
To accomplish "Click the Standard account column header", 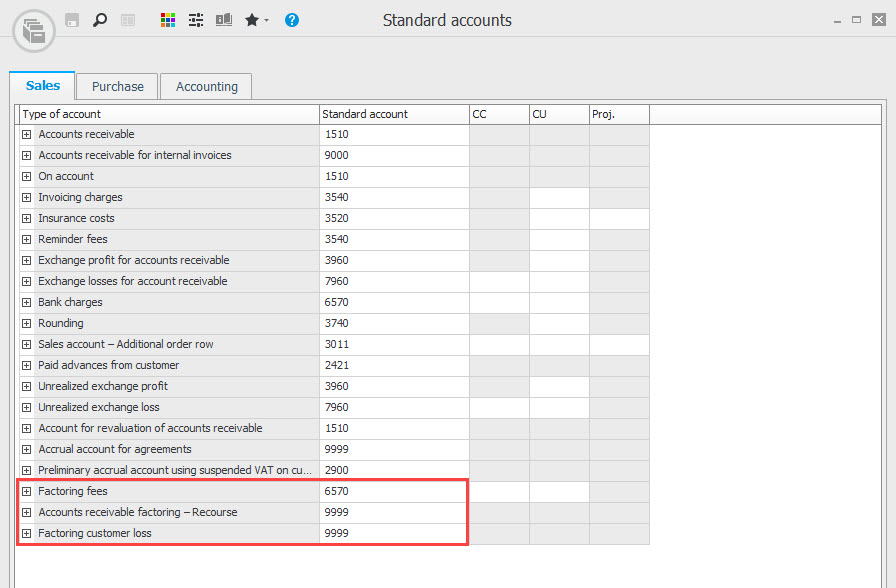I will click(x=394, y=114).
